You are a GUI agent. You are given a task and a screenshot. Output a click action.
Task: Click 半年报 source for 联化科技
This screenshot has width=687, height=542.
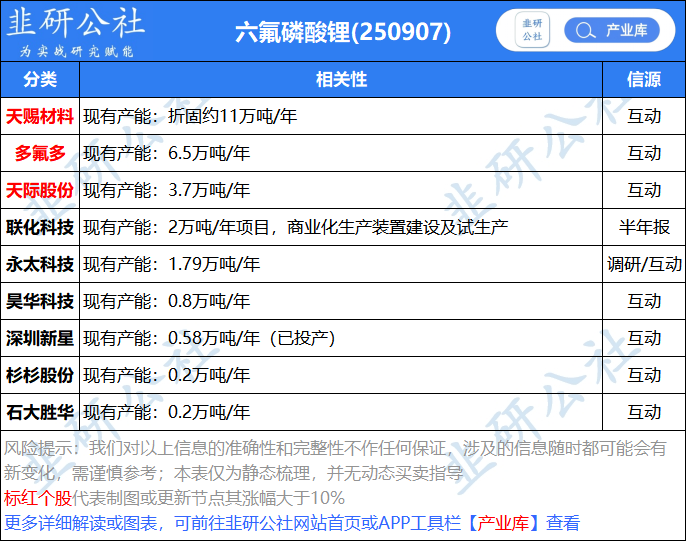[643, 227]
